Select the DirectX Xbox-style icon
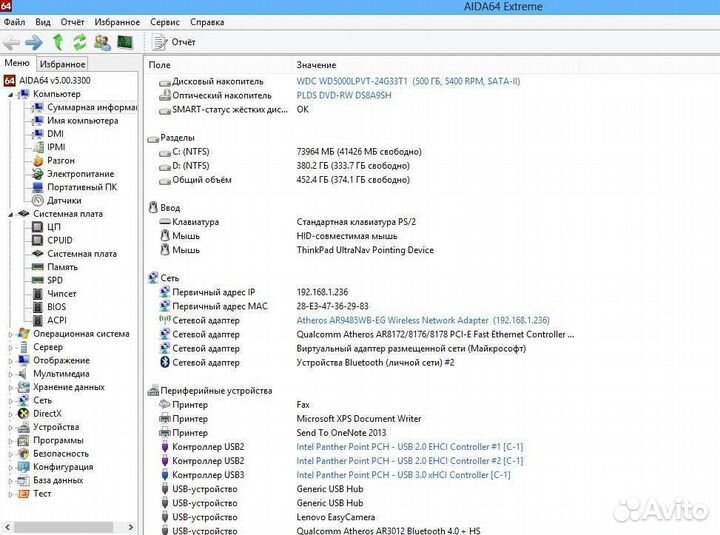The width and height of the screenshot is (720, 535). point(23,414)
